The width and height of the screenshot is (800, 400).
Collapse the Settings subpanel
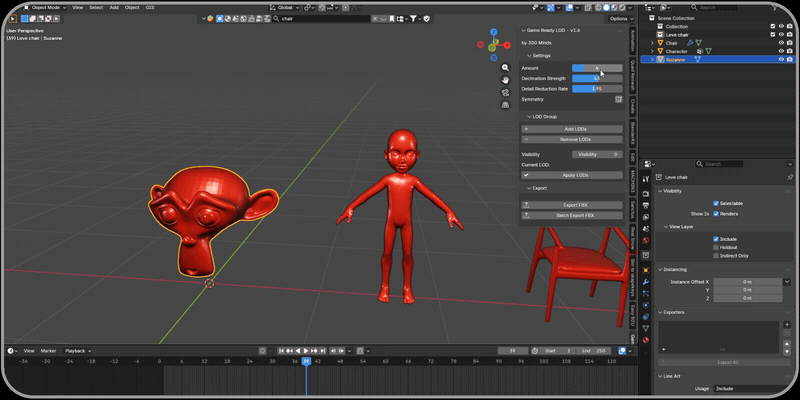[x=529, y=55]
